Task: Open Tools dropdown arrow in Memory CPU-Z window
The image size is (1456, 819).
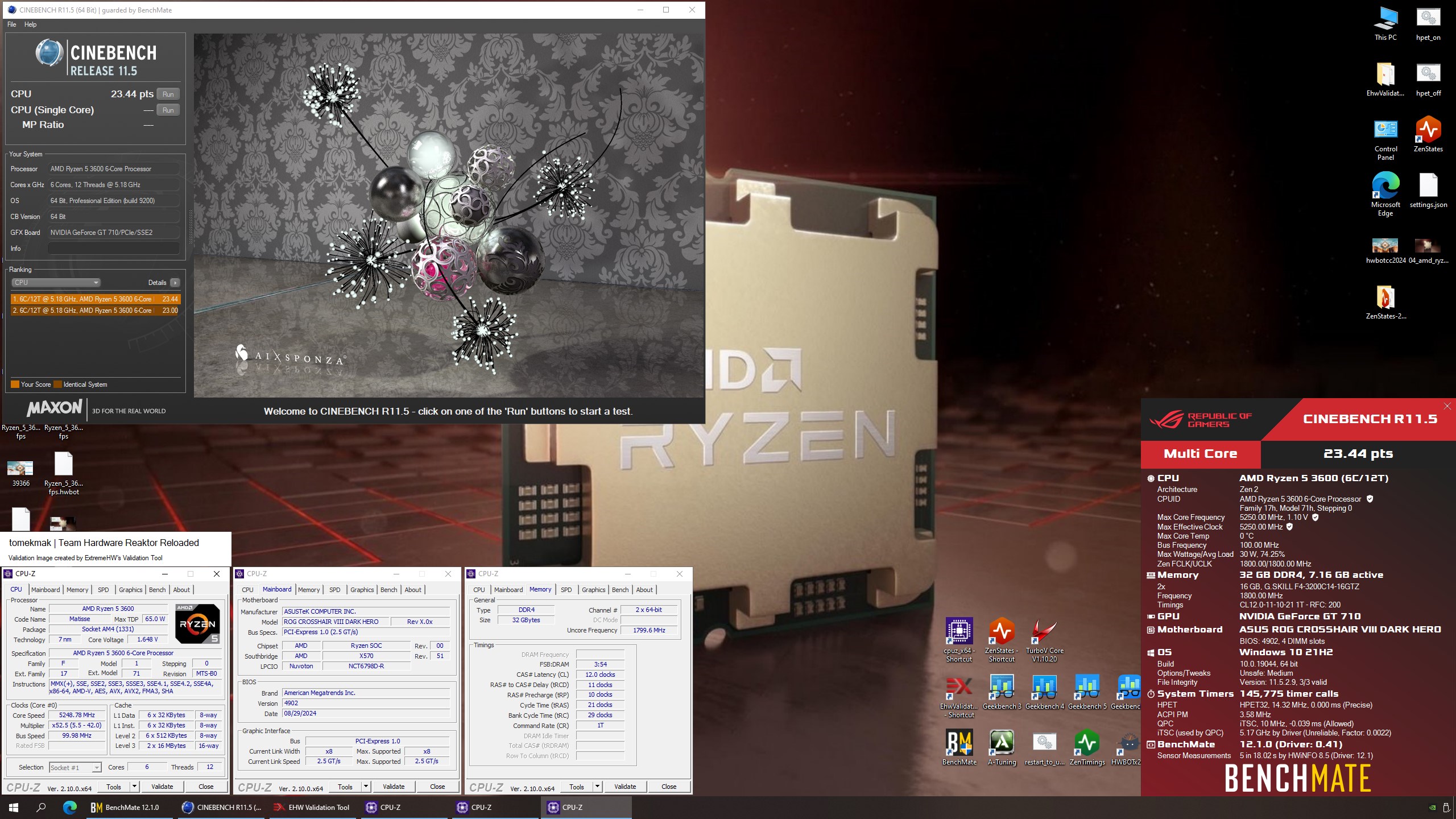Action: coord(597,787)
